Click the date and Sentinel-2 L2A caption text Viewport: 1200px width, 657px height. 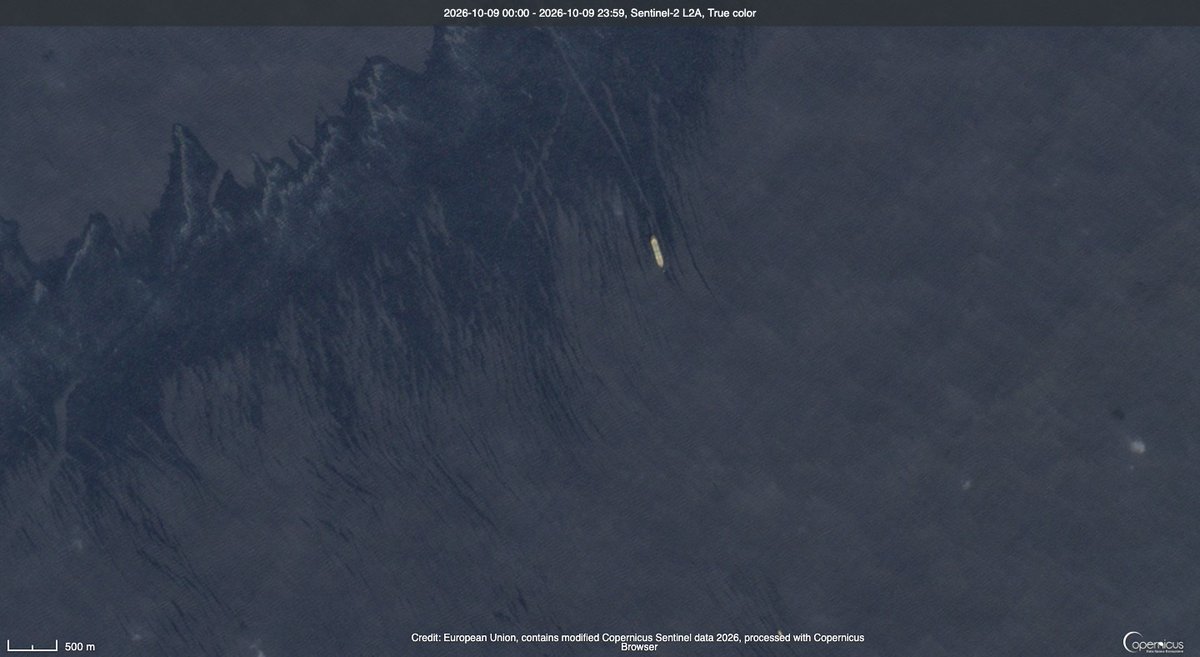click(x=600, y=13)
